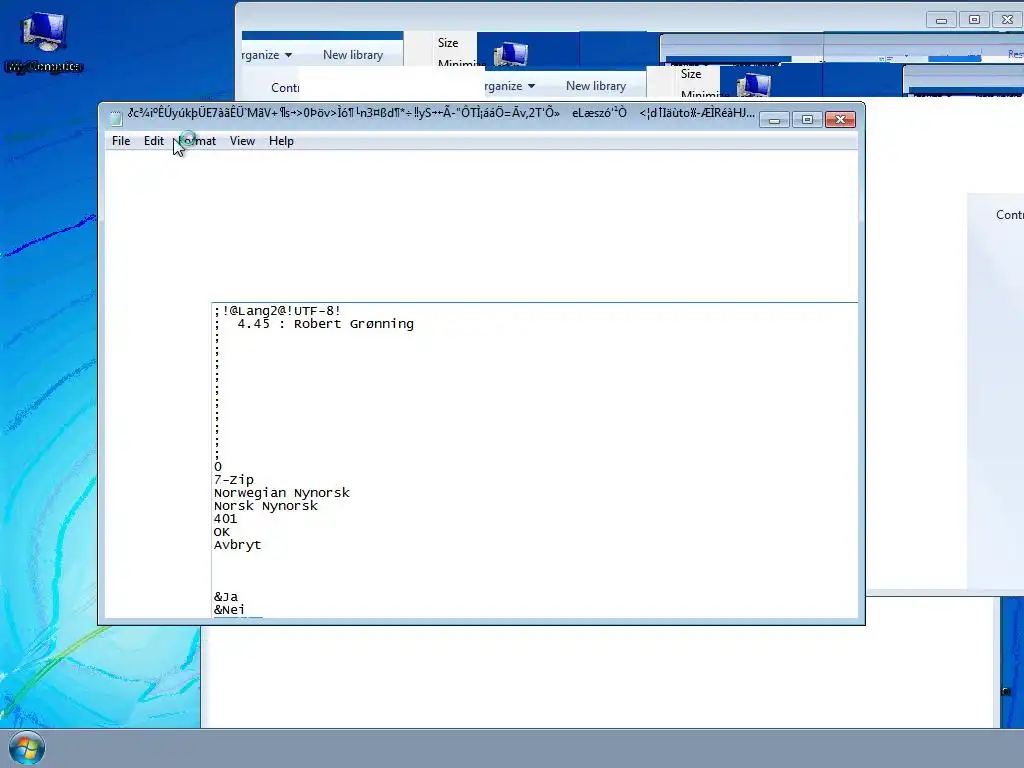Click the '&Ja' text line
Screen dimensions: 1024x768
(x=226, y=597)
